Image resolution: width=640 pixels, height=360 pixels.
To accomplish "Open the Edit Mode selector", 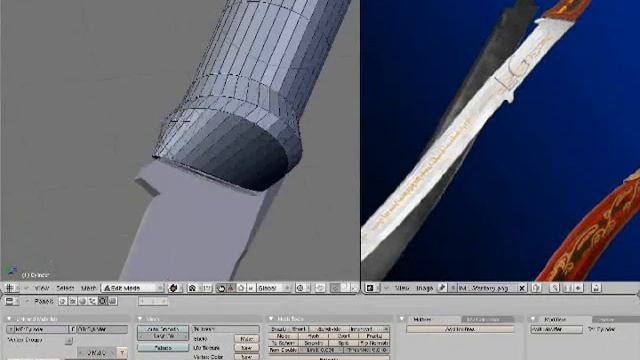I will [x=133, y=288].
